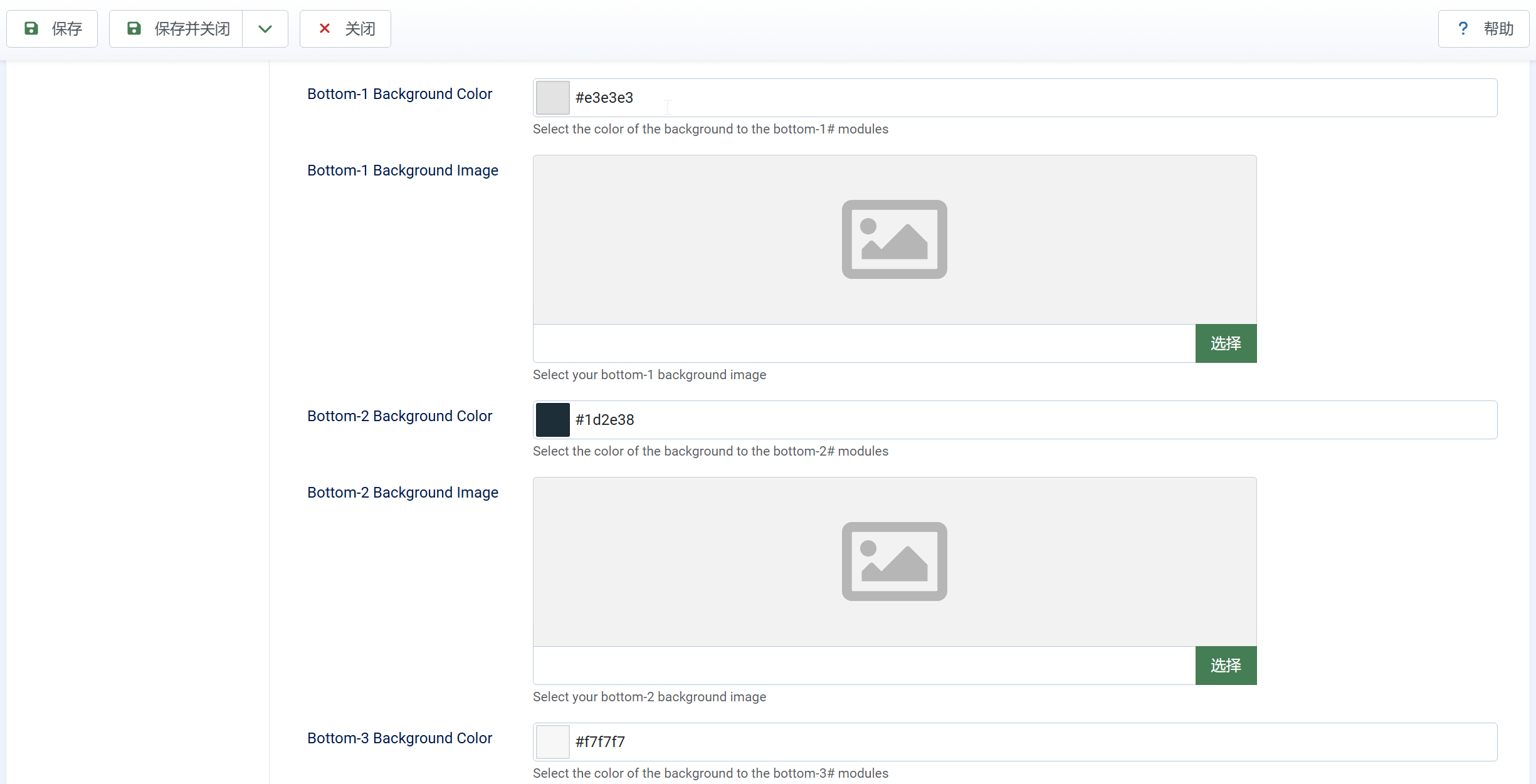
Task: Click the Bottom-3 Background Color label
Action: click(399, 738)
